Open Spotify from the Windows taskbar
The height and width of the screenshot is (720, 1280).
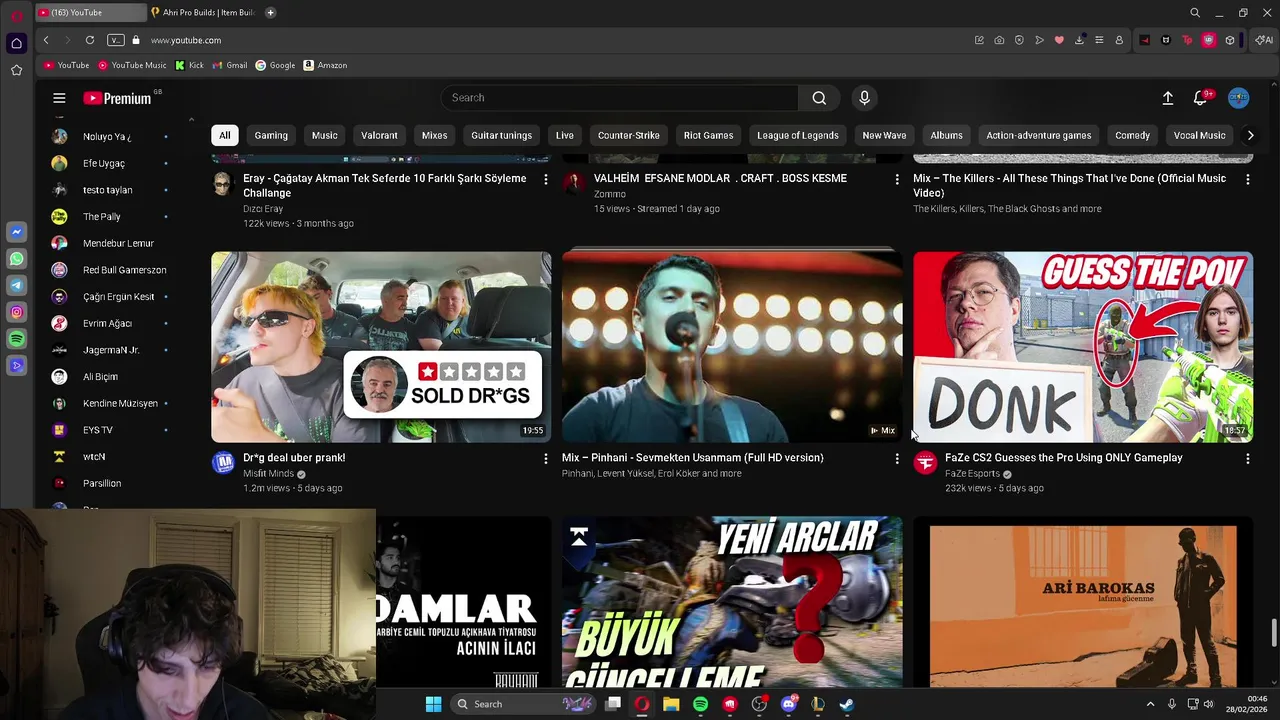pyautogui.click(x=700, y=704)
